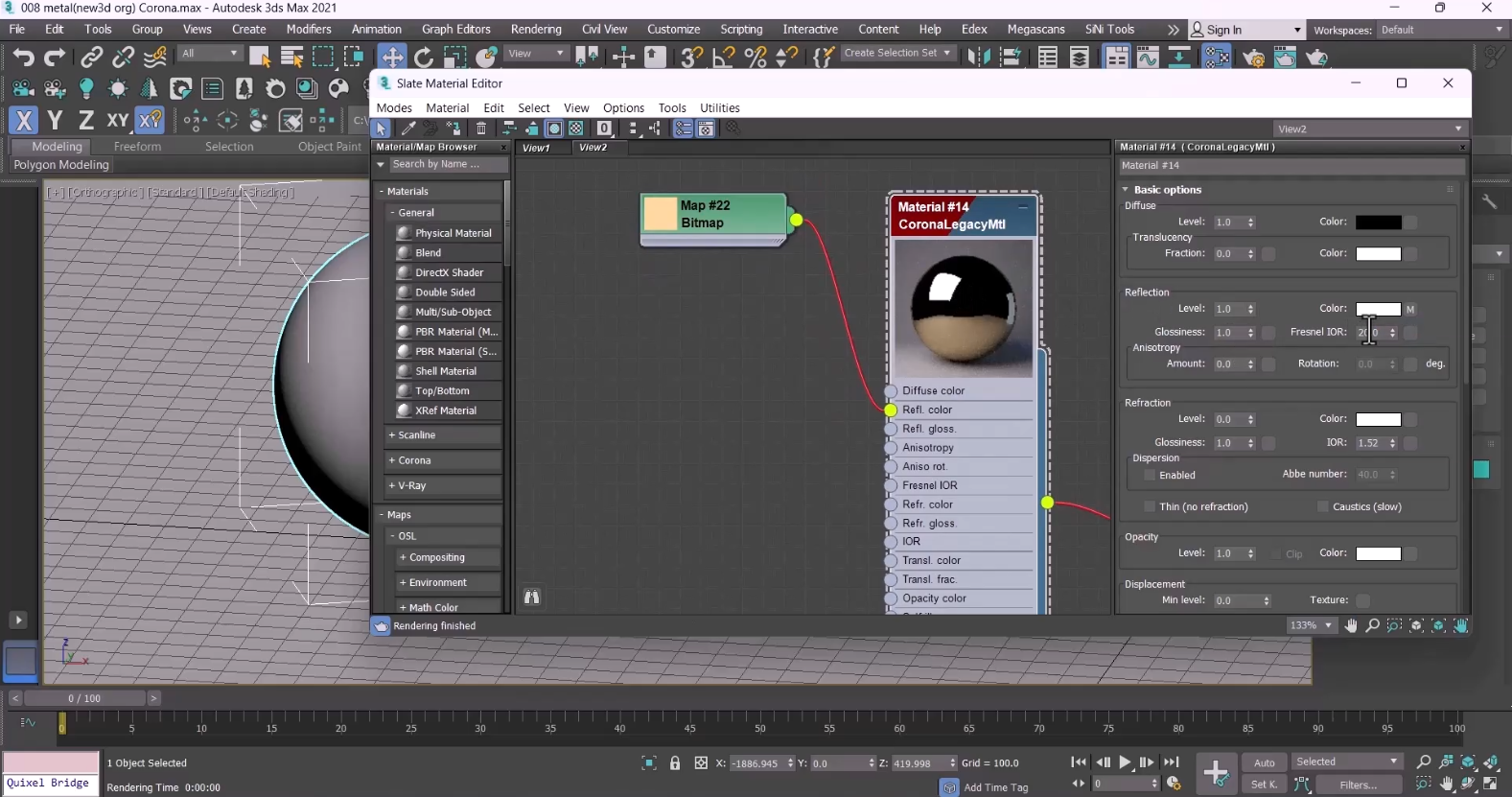Open selection filter All dropdown
Image resolution: width=1512 pixels, height=797 pixels.
point(210,54)
